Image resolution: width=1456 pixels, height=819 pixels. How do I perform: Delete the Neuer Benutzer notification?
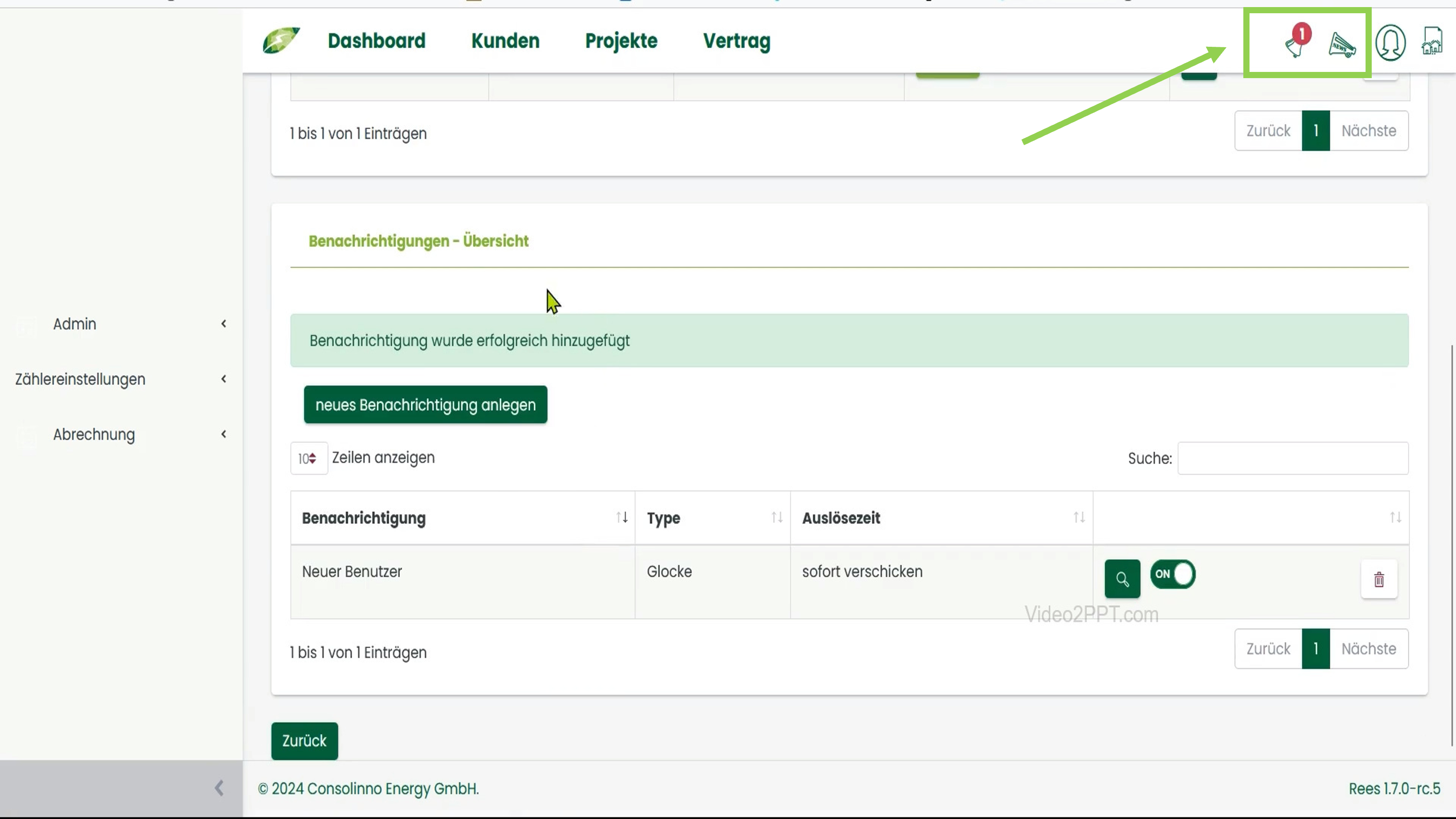(1378, 579)
